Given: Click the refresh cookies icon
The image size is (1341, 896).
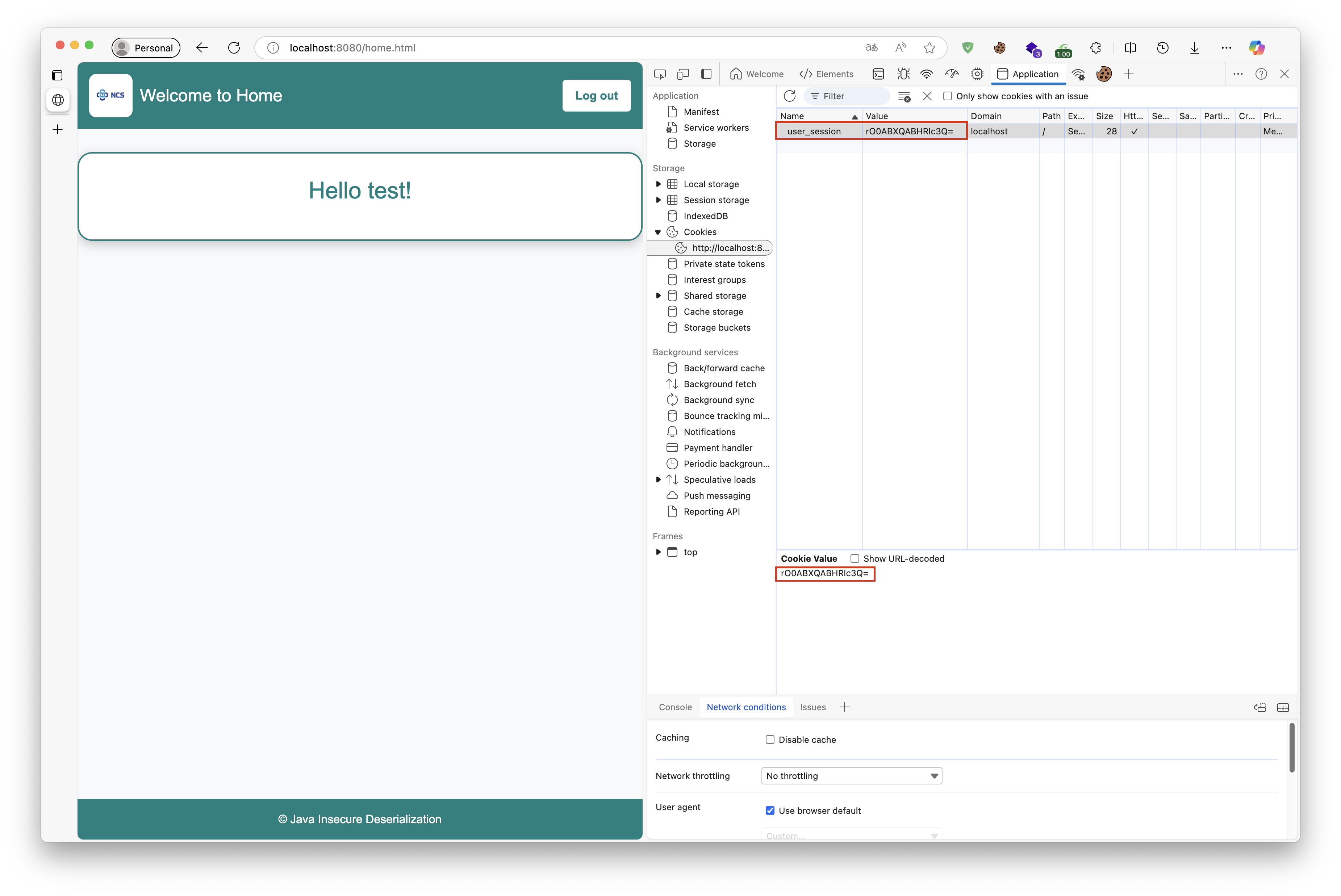Looking at the screenshot, I should pos(790,96).
